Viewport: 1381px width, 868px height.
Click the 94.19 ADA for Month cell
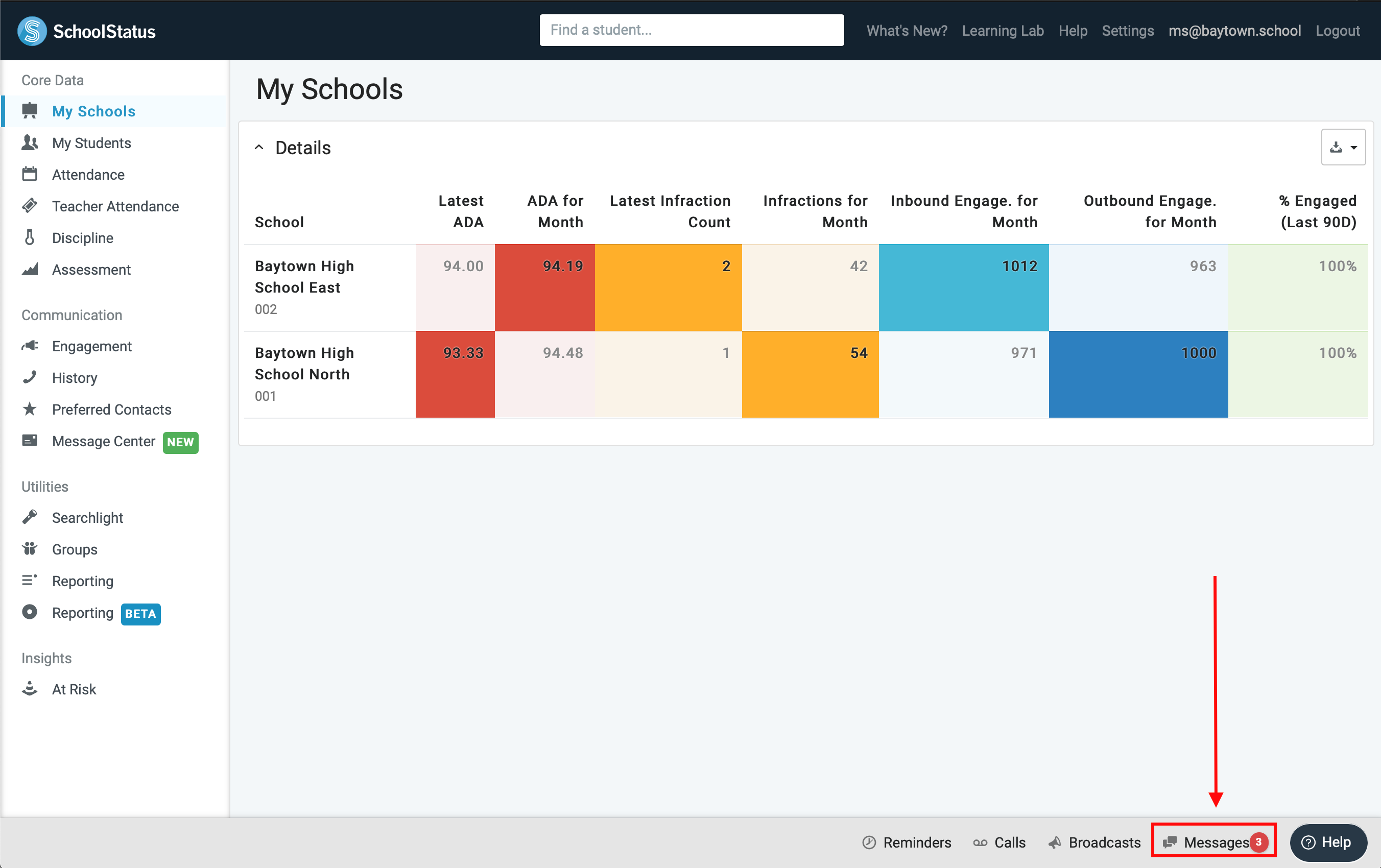click(544, 287)
